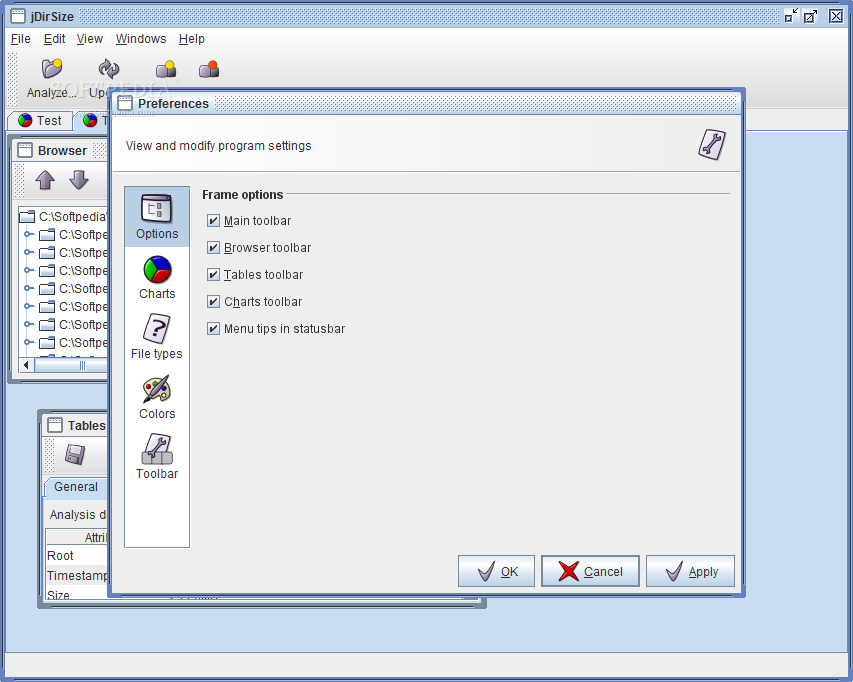This screenshot has height=682, width=853.
Task: Switch to the Test tab
Action: [40, 120]
